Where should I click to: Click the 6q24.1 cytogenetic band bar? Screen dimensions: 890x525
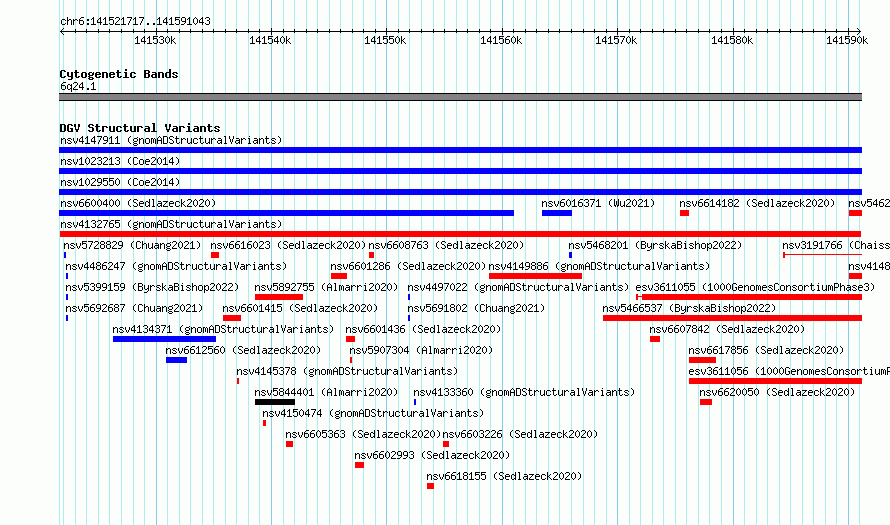pos(460,97)
